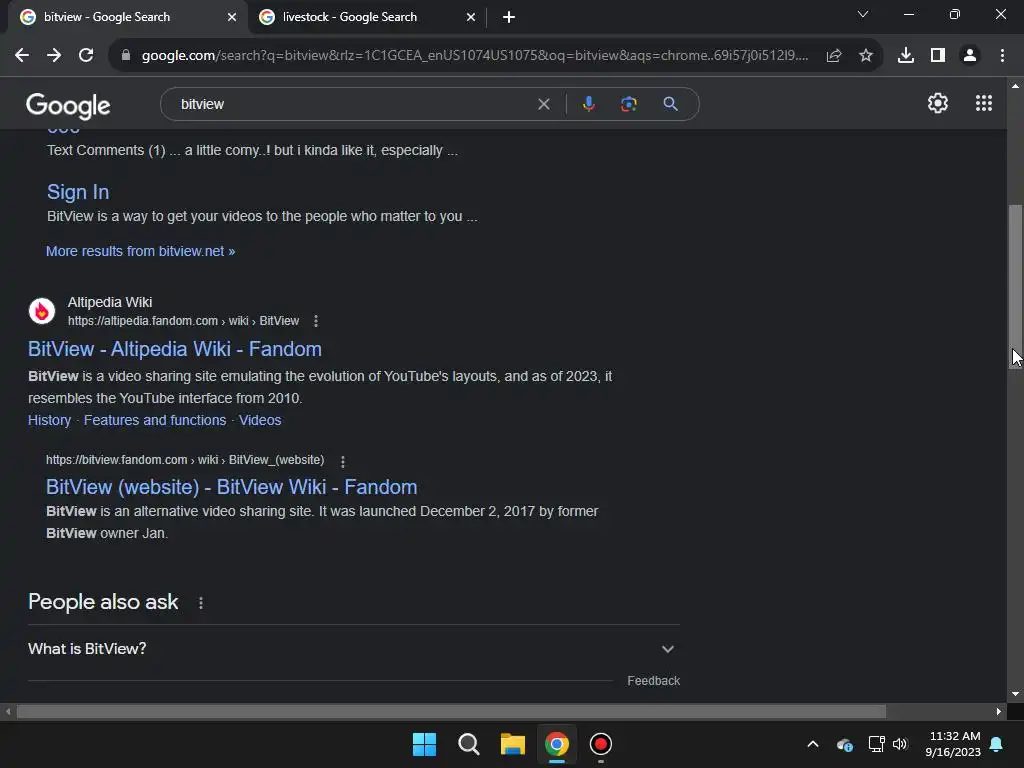This screenshot has width=1024, height=768.
Task: Clear the Google search box
Action: point(543,104)
